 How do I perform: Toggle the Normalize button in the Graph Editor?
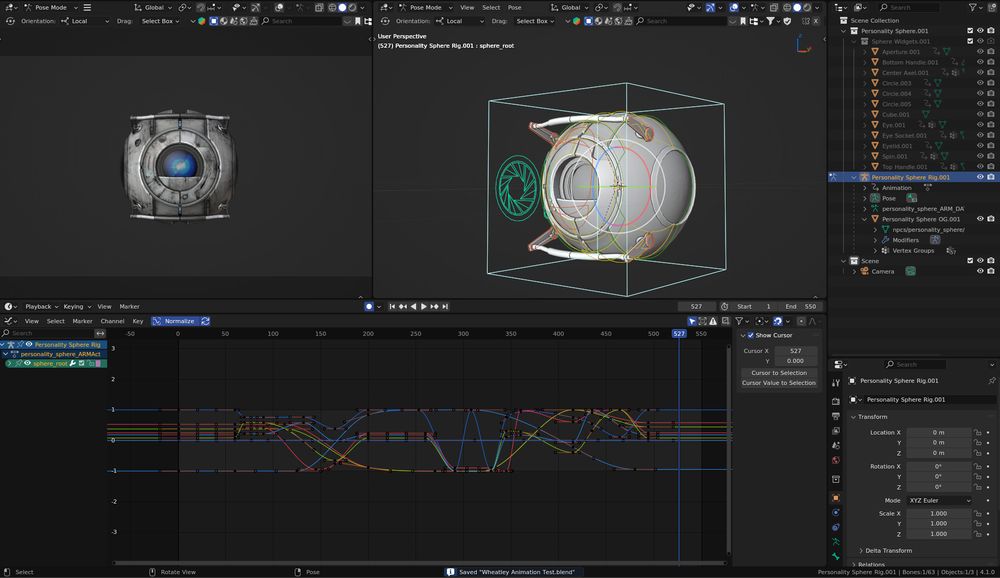click(179, 321)
